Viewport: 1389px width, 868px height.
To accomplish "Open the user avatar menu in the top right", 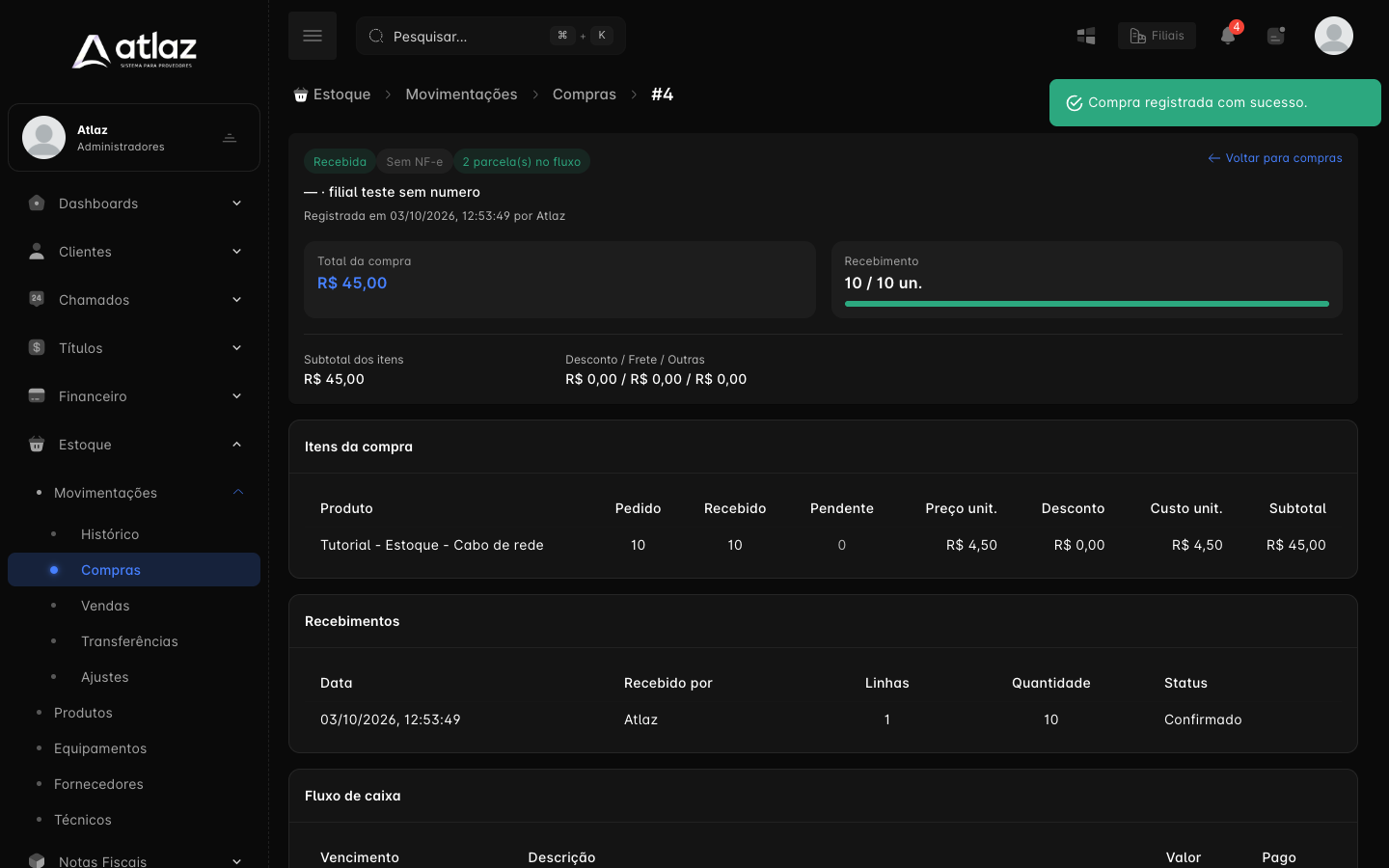I will 1334,36.
